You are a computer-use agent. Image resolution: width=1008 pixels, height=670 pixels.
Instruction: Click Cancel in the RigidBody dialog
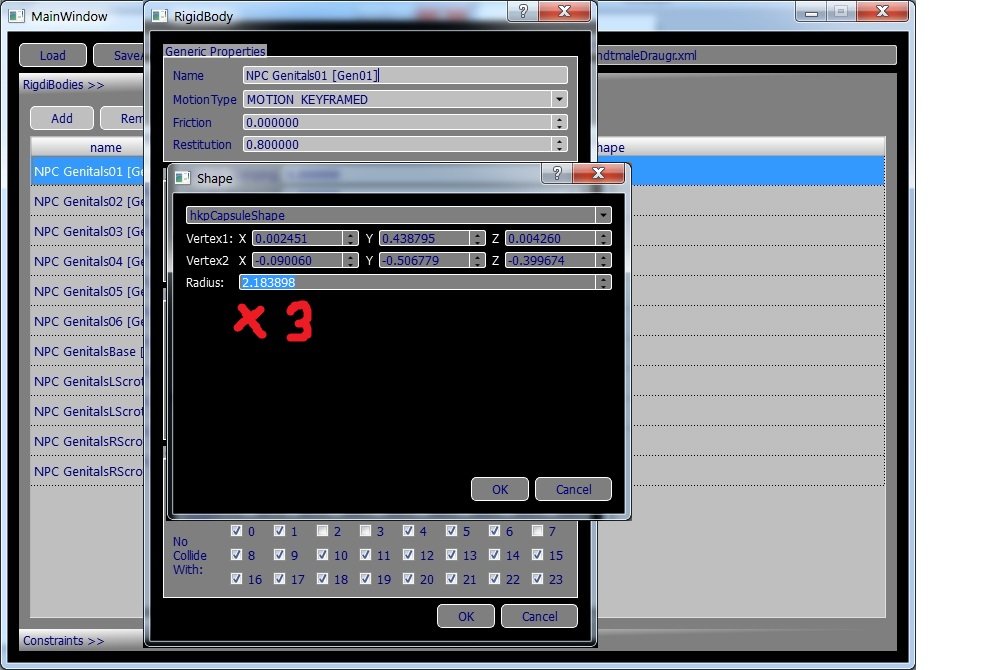coord(539,616)
